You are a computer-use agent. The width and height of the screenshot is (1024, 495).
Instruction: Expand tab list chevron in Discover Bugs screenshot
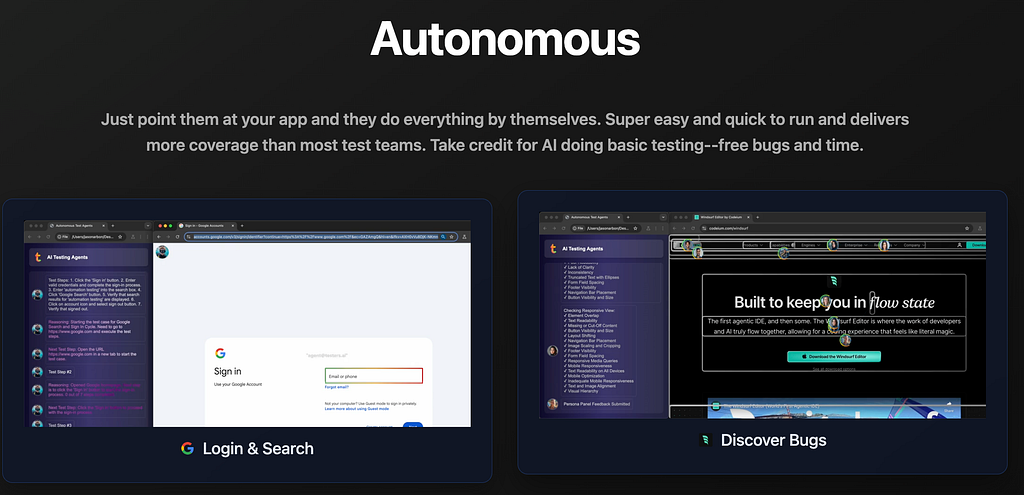(663, 217)
